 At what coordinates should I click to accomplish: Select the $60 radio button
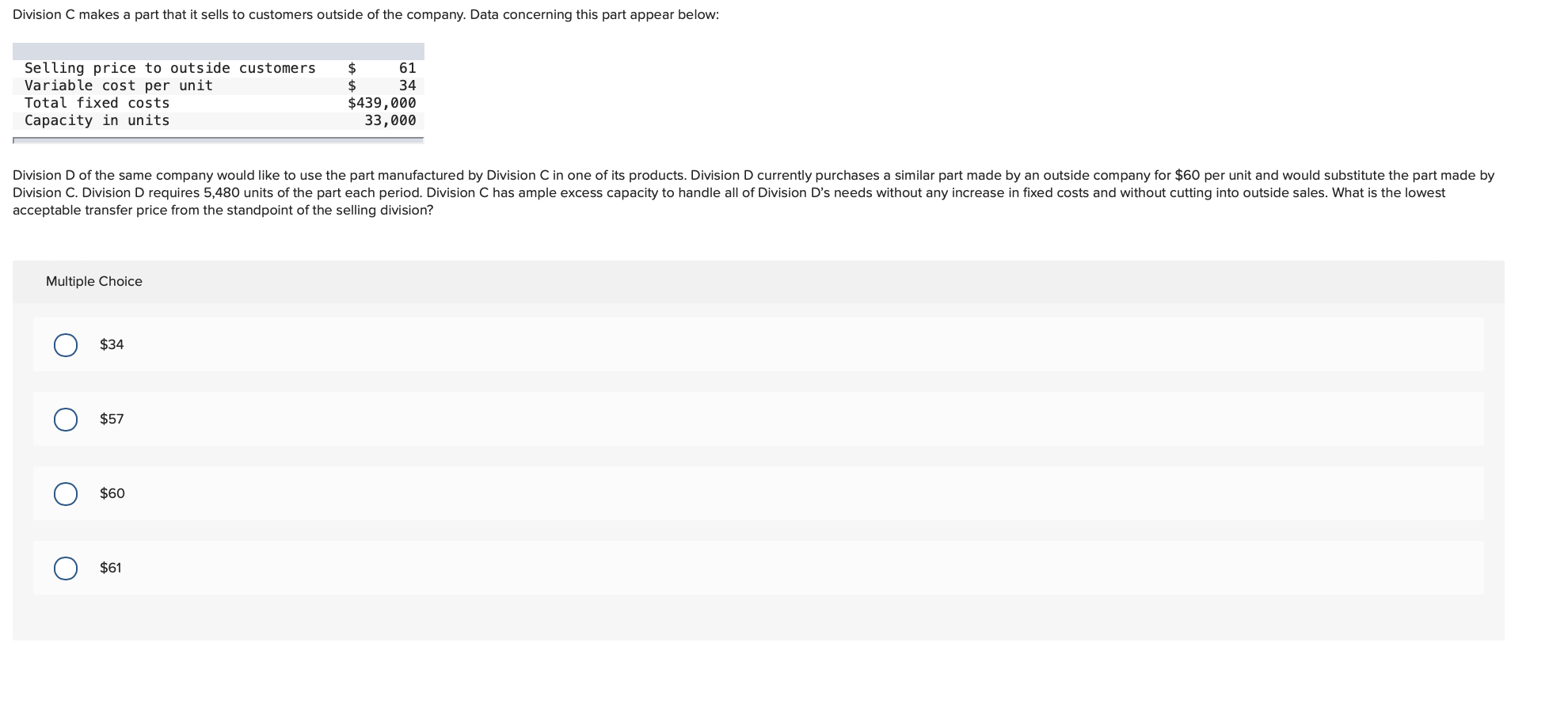67,492
